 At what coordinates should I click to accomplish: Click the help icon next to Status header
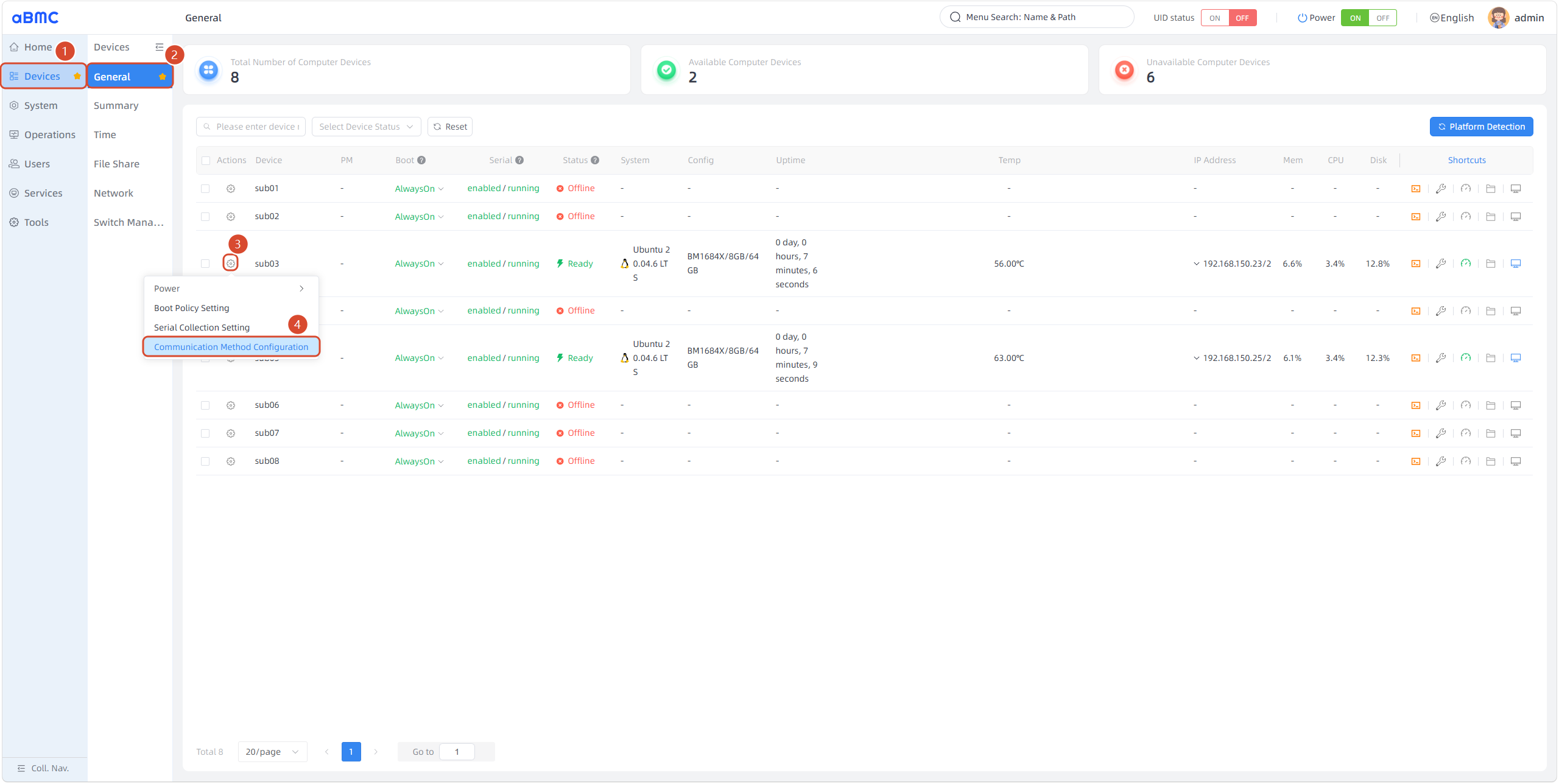click(x=595, y=160)
